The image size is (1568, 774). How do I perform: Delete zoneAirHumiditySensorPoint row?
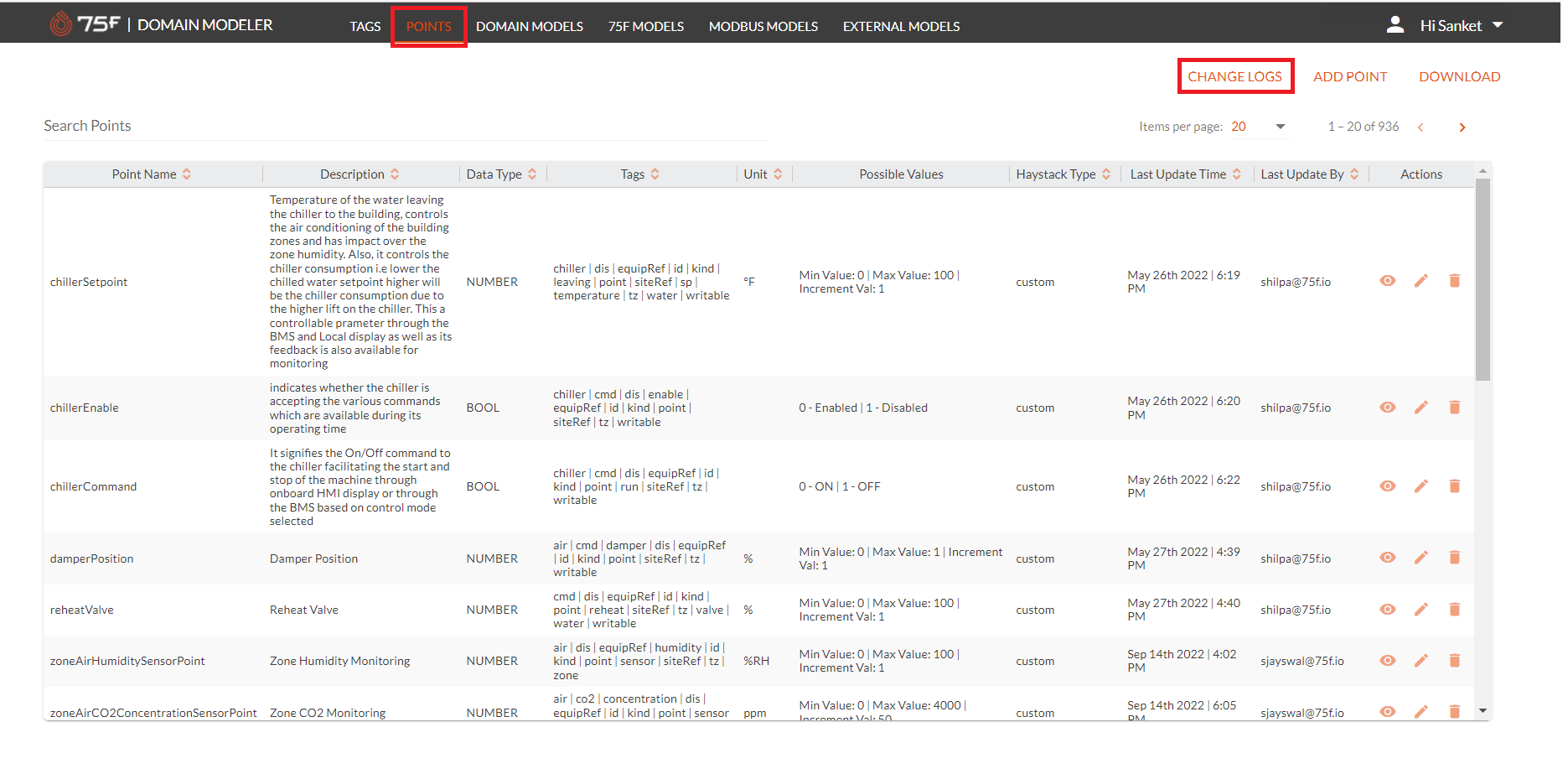tap(1455, 661)
